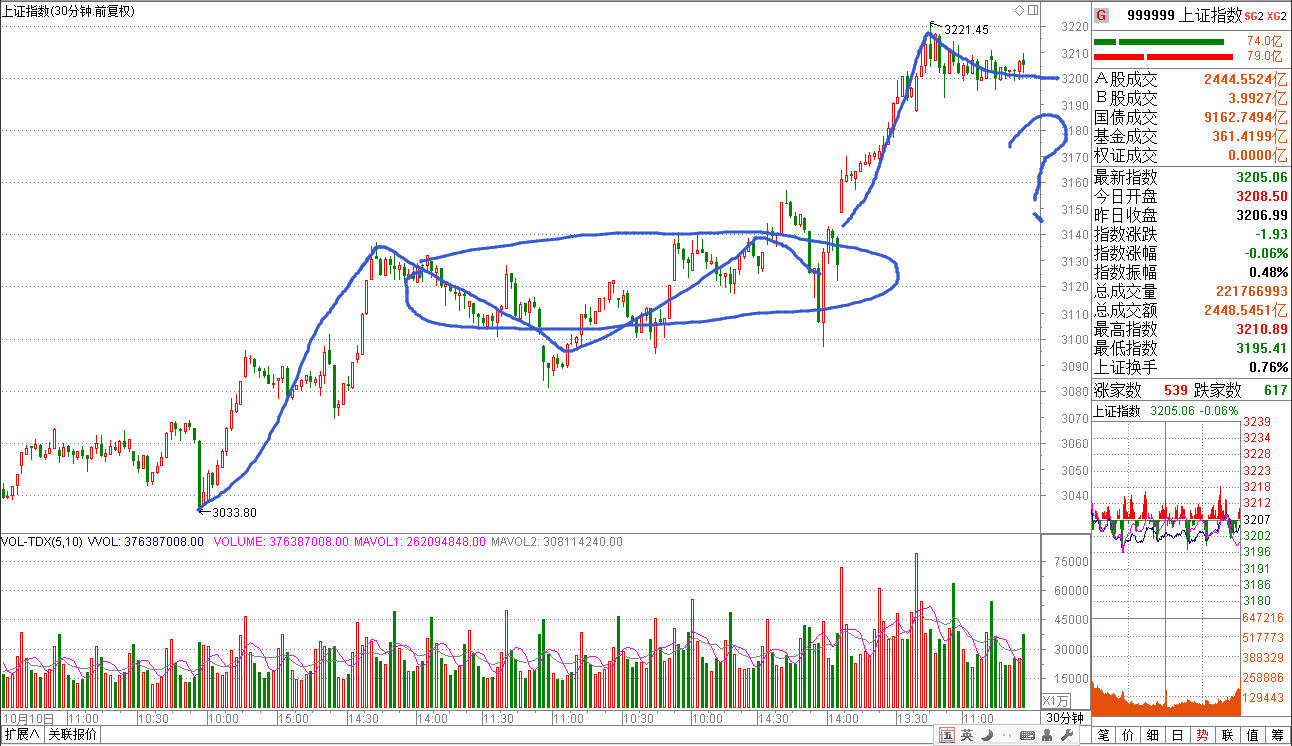Click the split-panel icon above the chart
1292x746 pixels.
coord(1032,11)
